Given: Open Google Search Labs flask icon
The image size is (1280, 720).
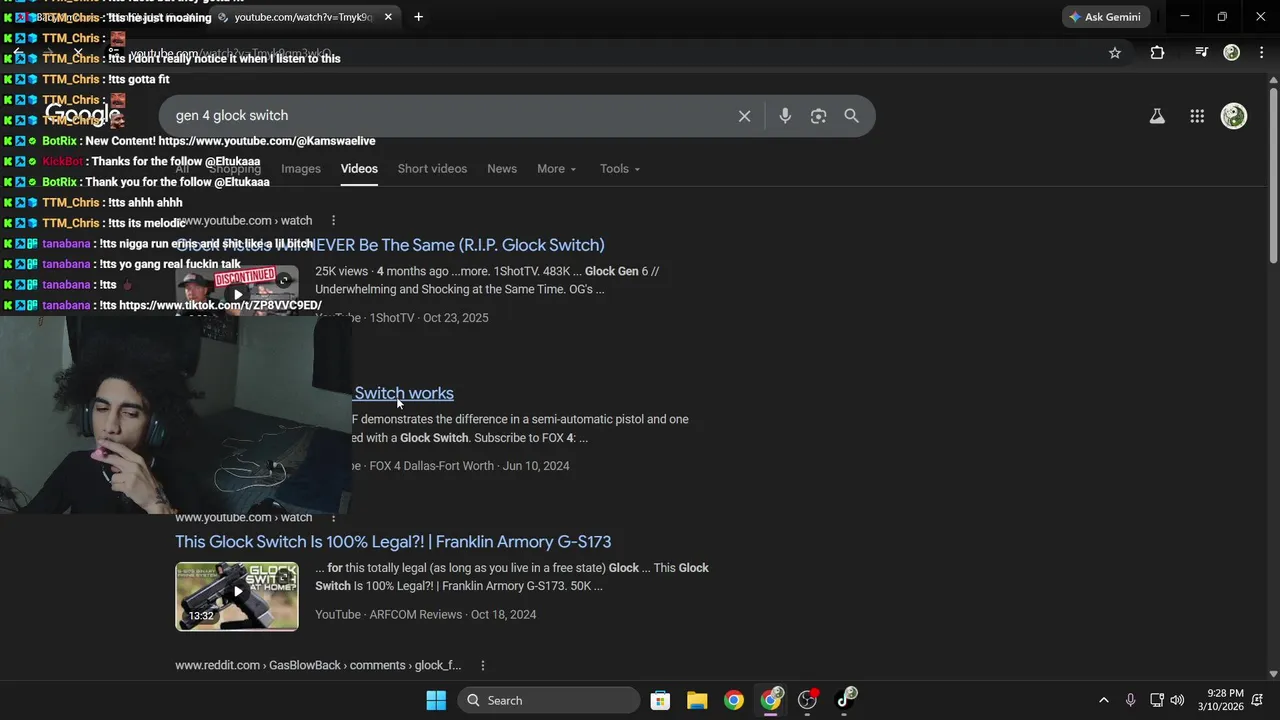Looking at the screenshot, I should (x=1157, y=116).
